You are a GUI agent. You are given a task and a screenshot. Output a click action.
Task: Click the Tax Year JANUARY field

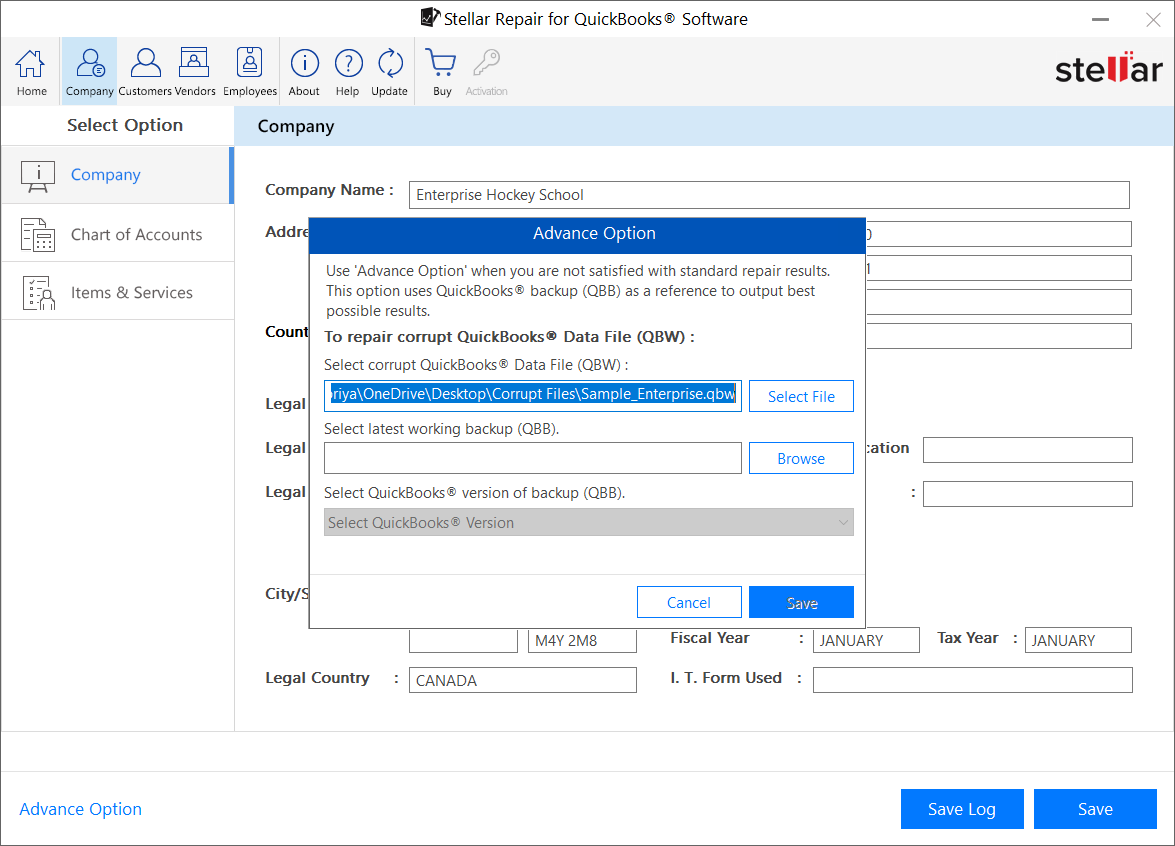[x=1078, y=640]
